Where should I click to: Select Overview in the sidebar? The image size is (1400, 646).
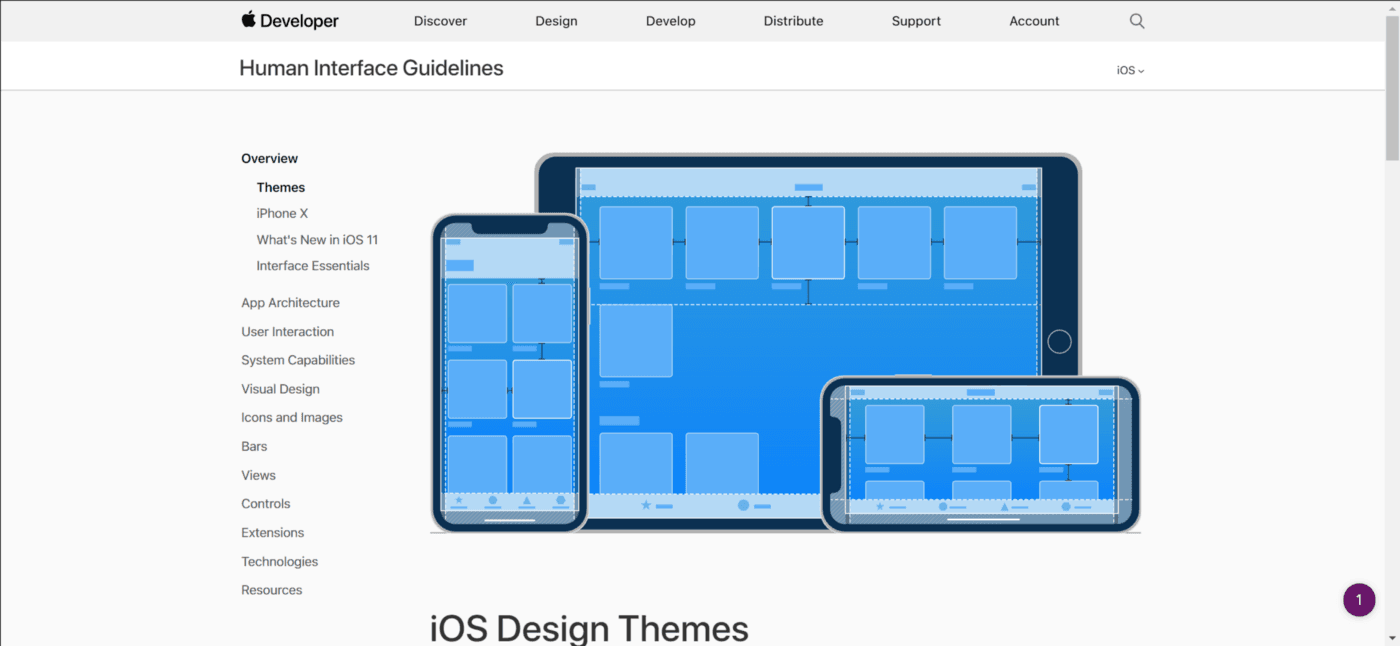(269, 158)
